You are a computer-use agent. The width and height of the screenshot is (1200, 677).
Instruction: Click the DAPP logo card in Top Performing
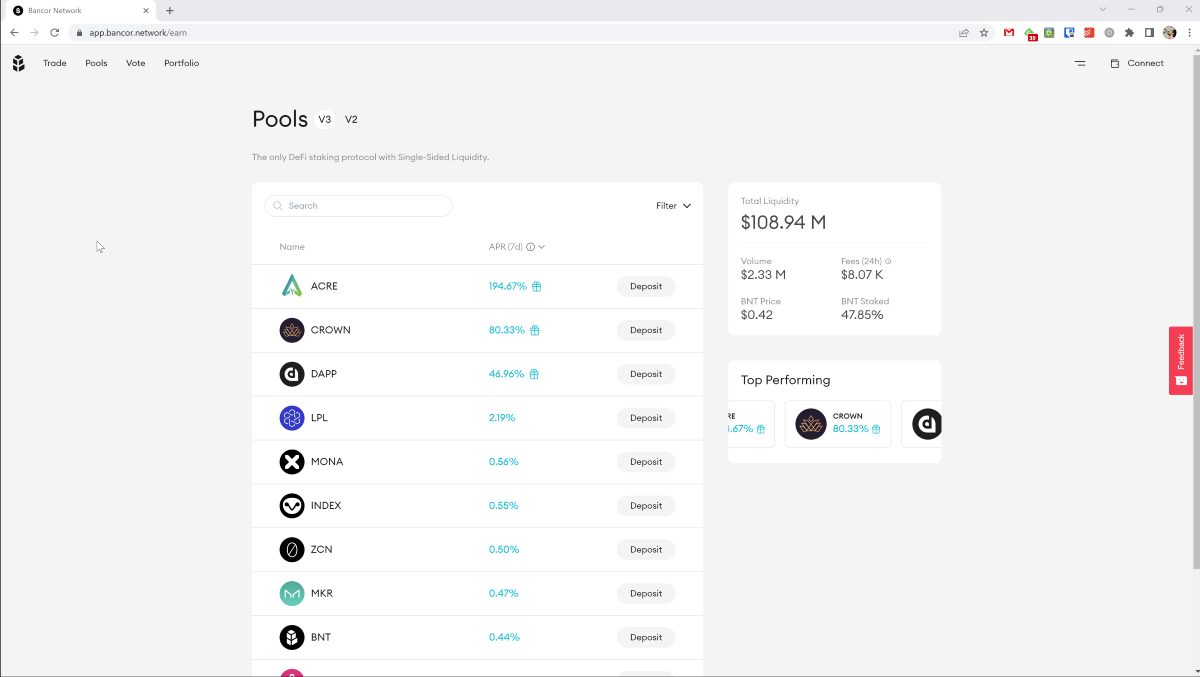[921, 424]
